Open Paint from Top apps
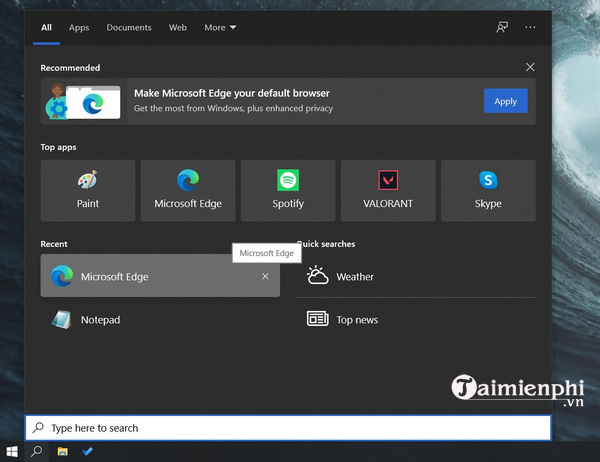600x462 pixels. pos(88,190)
